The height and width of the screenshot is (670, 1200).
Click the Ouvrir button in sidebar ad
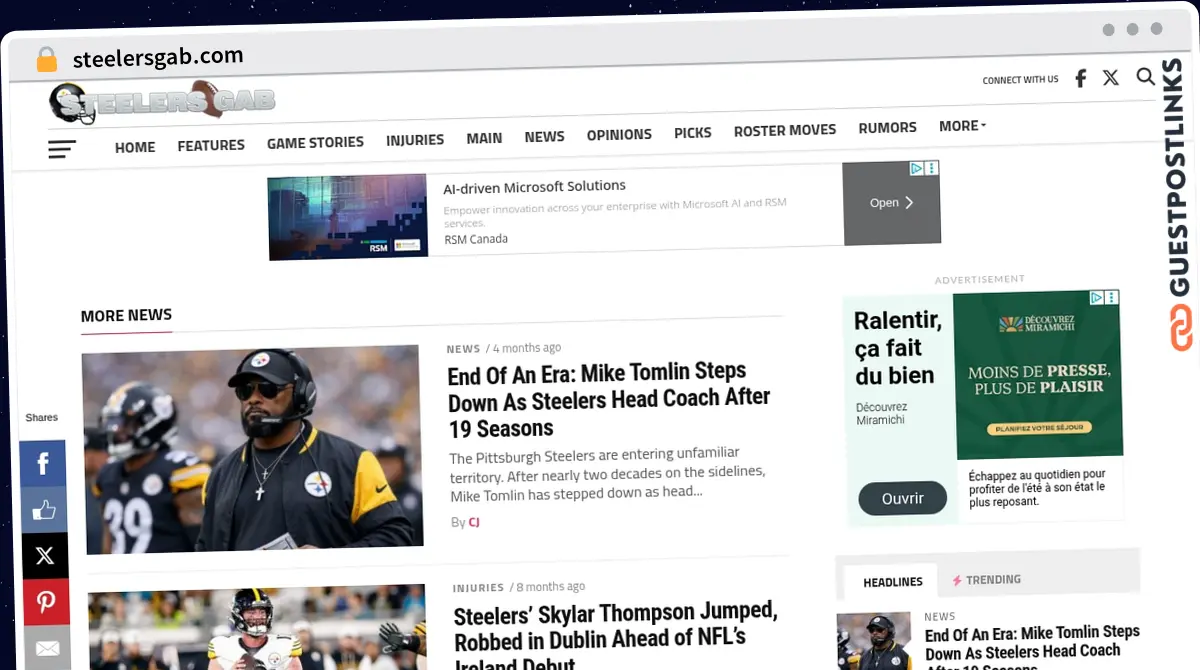click(x=903, y=498)
